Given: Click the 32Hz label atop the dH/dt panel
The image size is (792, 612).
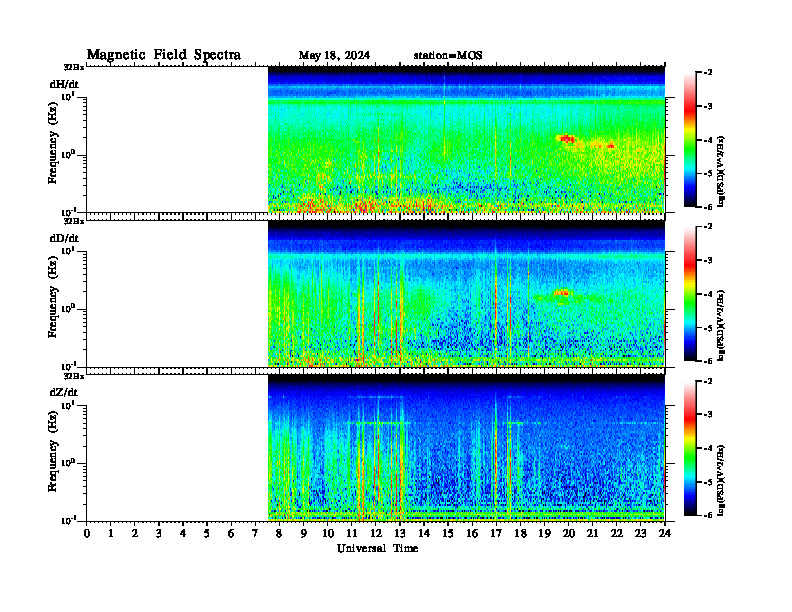Looking at the screenshot, I should point(74,67).
